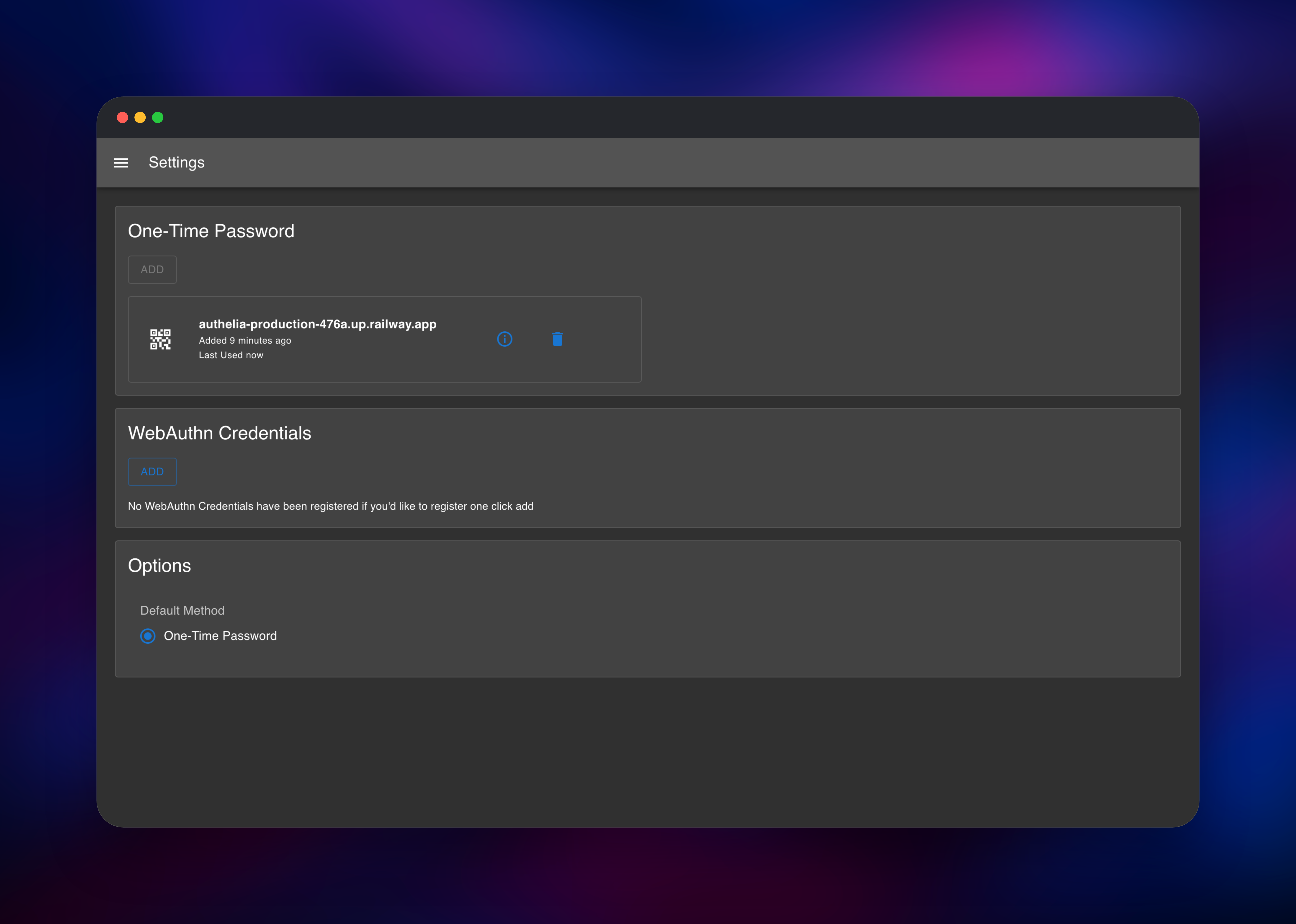The width and height of the screenshot is (1296, 924).
Task: Click the Options section heading
Action: [x=159, y=565]
